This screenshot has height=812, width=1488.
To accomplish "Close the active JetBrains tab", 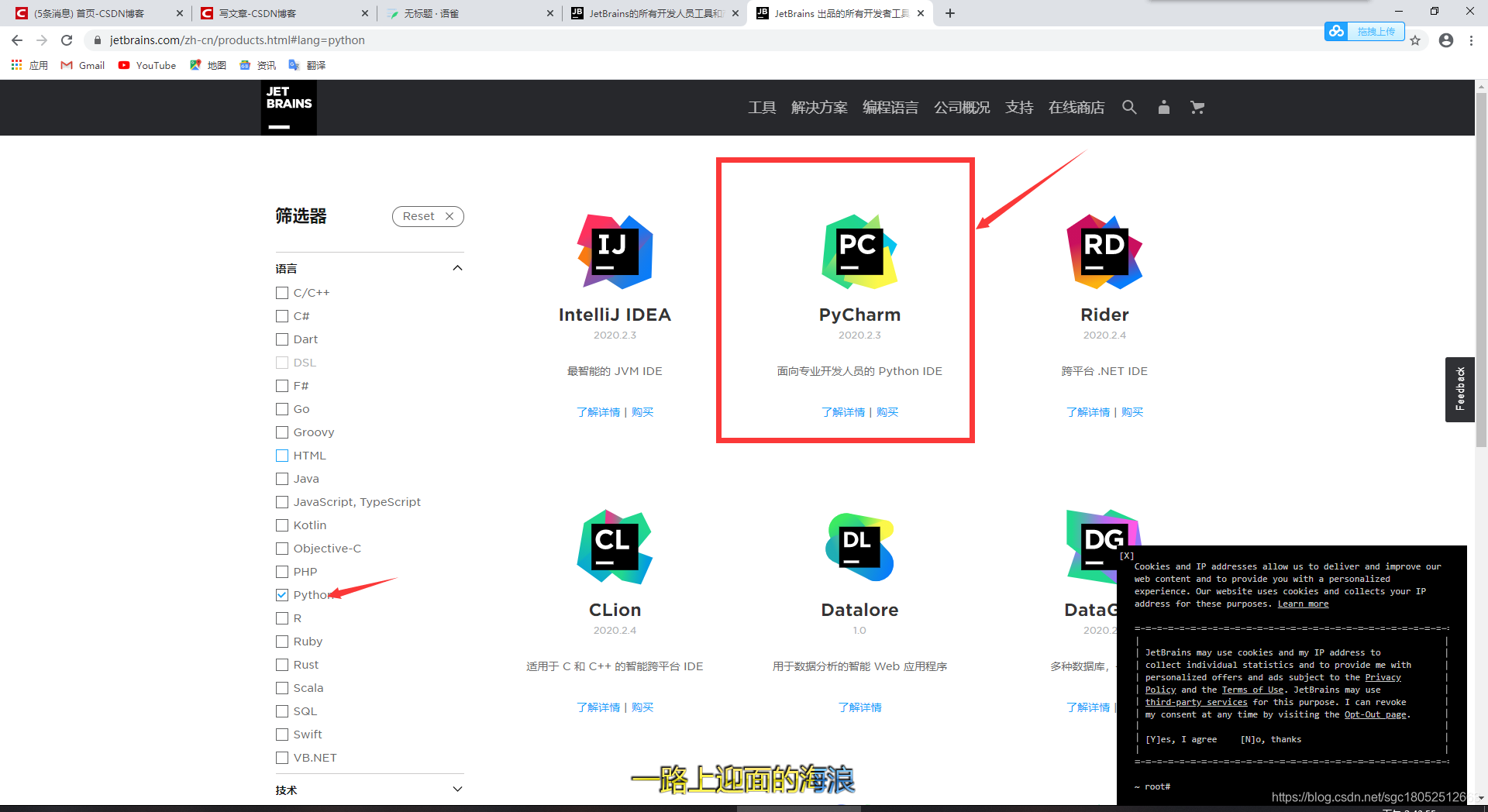I will point(921,13).
